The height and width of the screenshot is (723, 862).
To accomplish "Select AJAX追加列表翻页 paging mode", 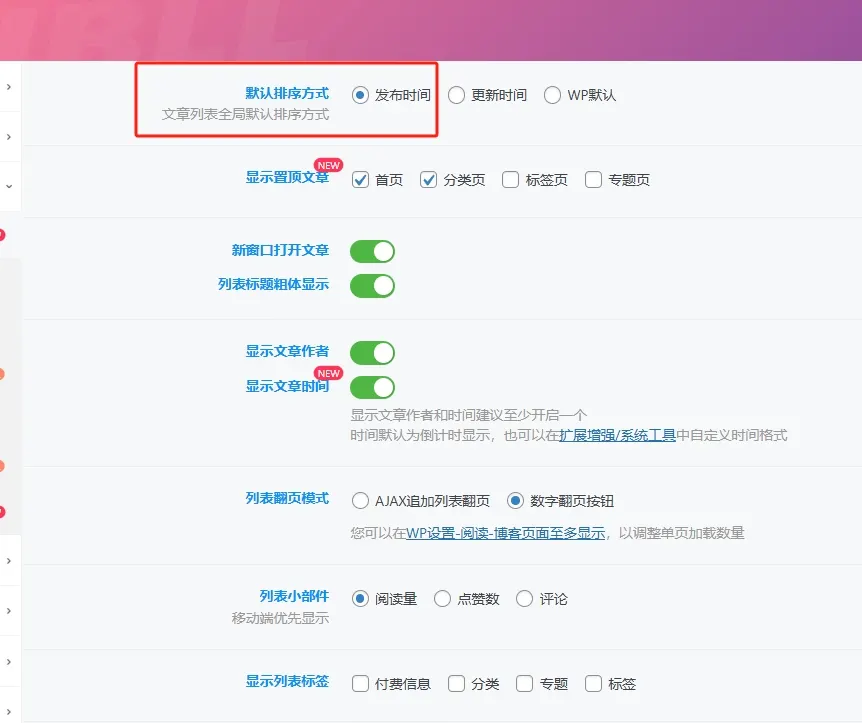I will click(x=360, y=501).
